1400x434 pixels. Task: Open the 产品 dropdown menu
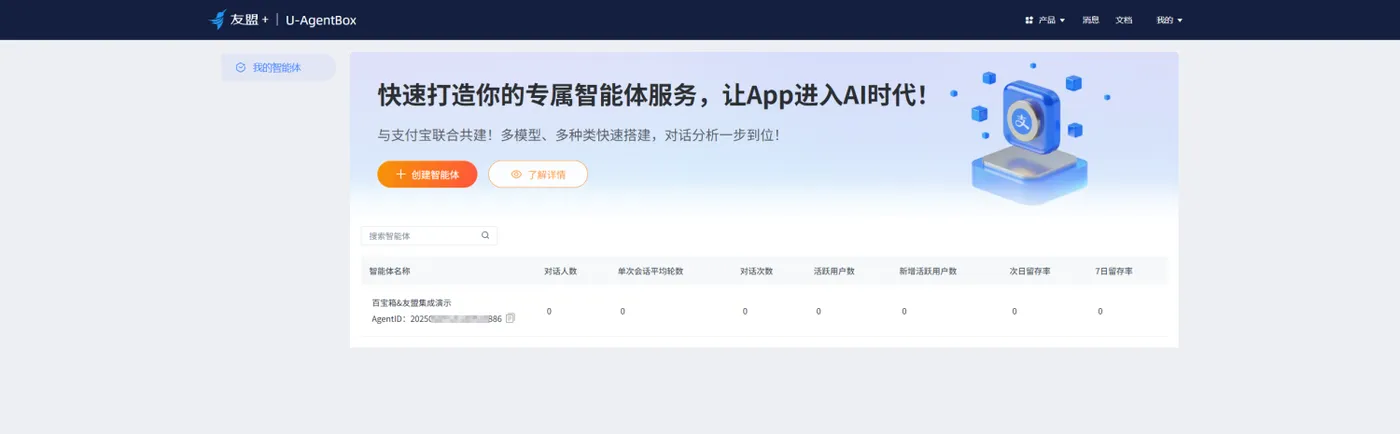(1045, 20)
